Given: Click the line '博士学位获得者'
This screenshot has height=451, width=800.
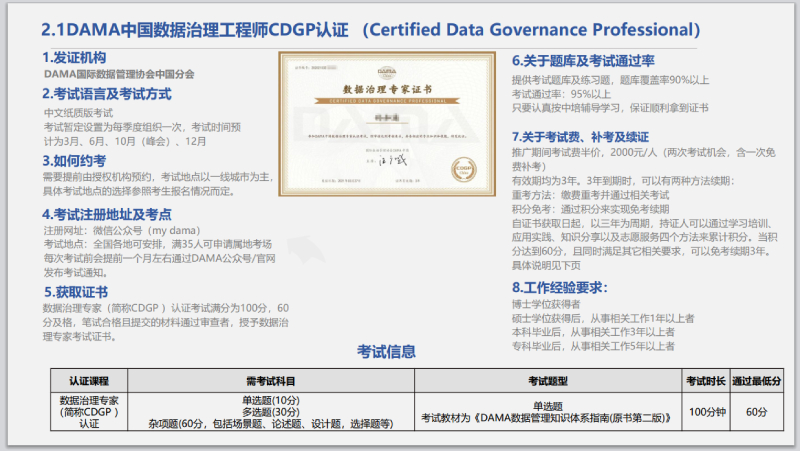Looking at the screenshot, I should point(546,305).
